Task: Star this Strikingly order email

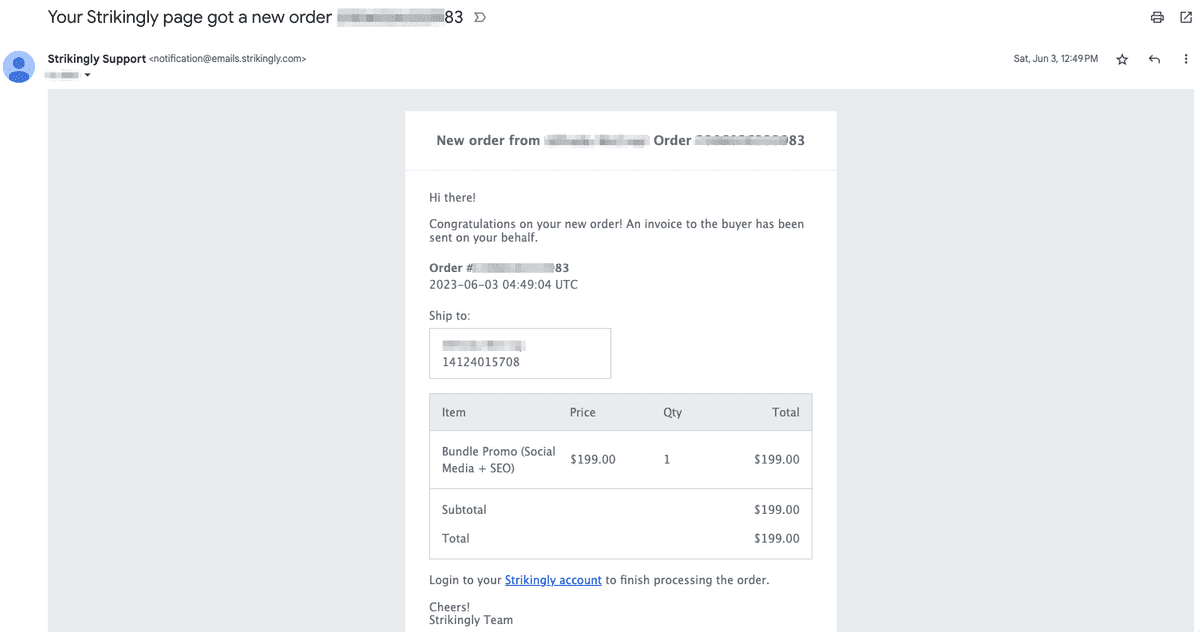Action: click(1122, 59)
